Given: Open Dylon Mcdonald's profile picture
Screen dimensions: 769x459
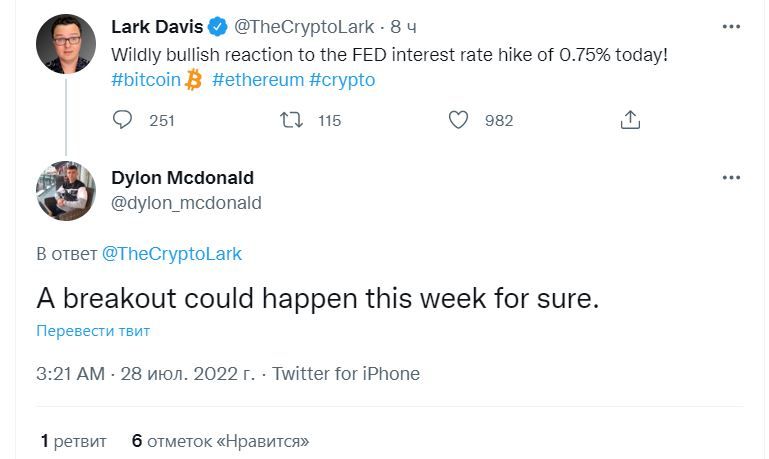Looking at the screenshot, I should 66,191.
